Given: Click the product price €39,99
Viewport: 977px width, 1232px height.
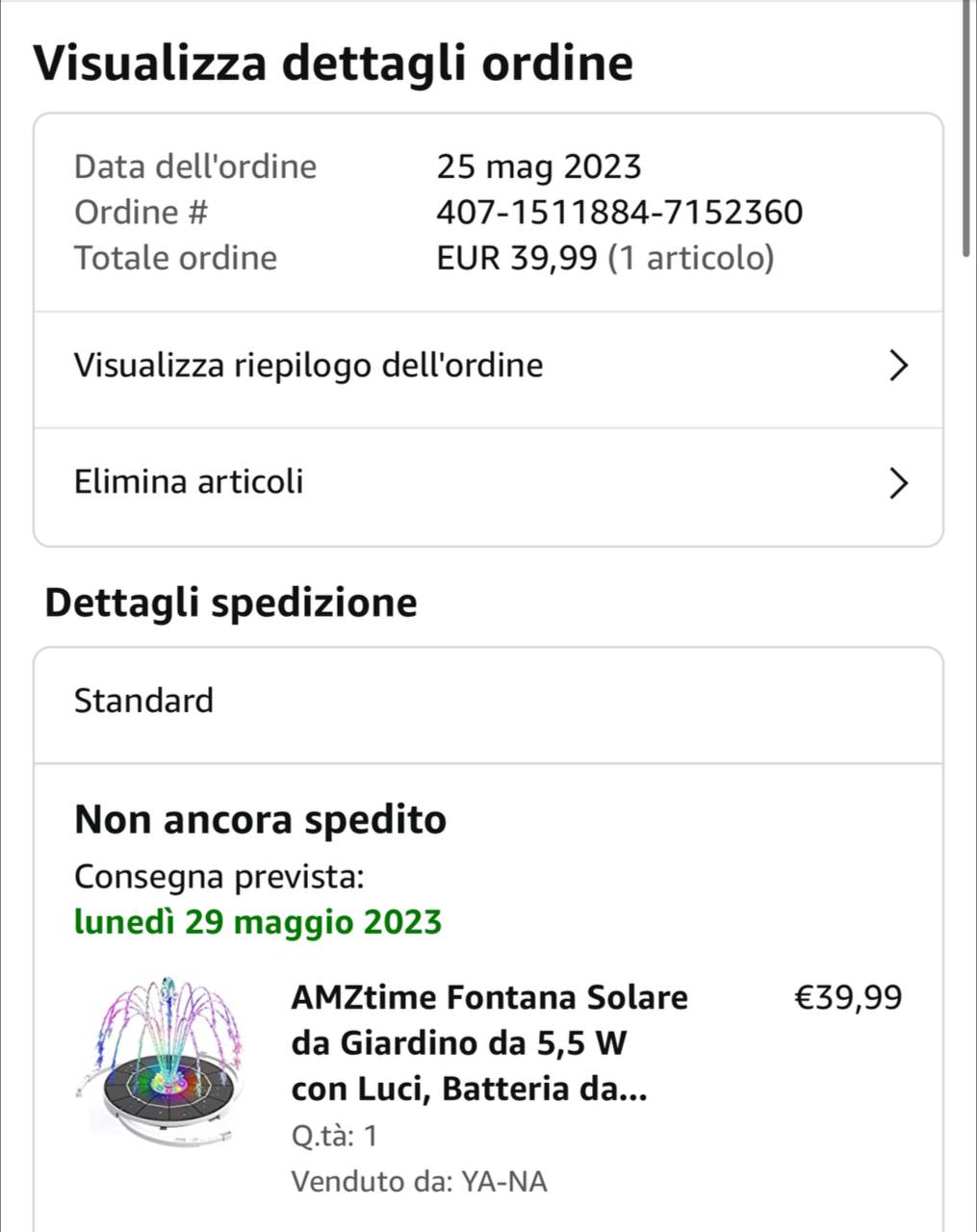Looking at the screenshot, I should coord(848,997).
